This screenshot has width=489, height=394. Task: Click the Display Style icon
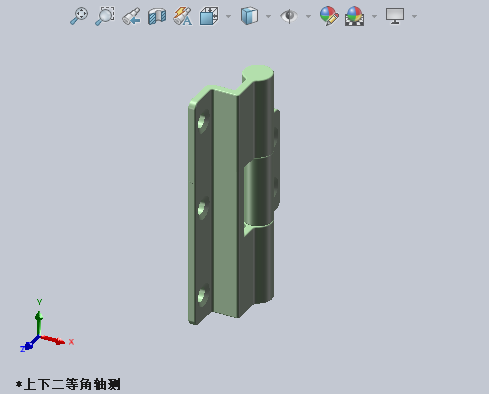tap(249, 16)
